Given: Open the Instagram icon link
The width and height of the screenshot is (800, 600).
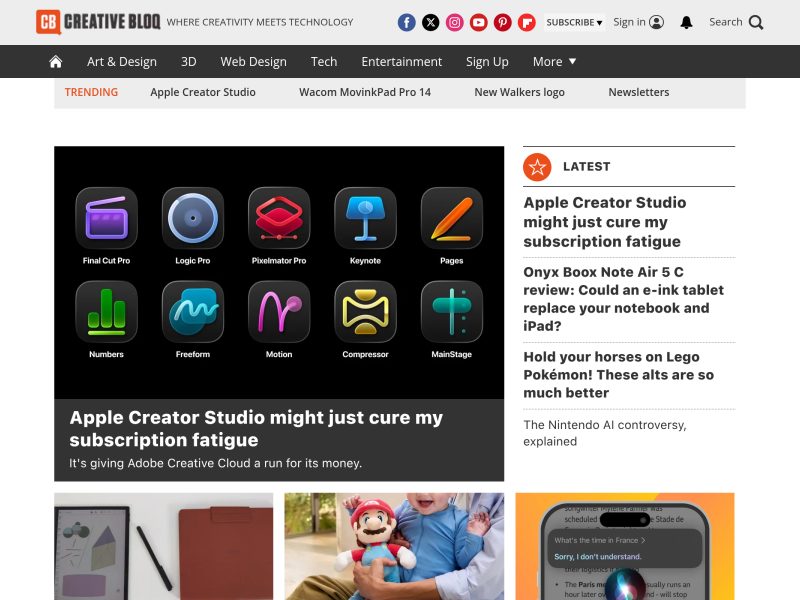Looking at the screenshot, I should click(x=455, y=22).
